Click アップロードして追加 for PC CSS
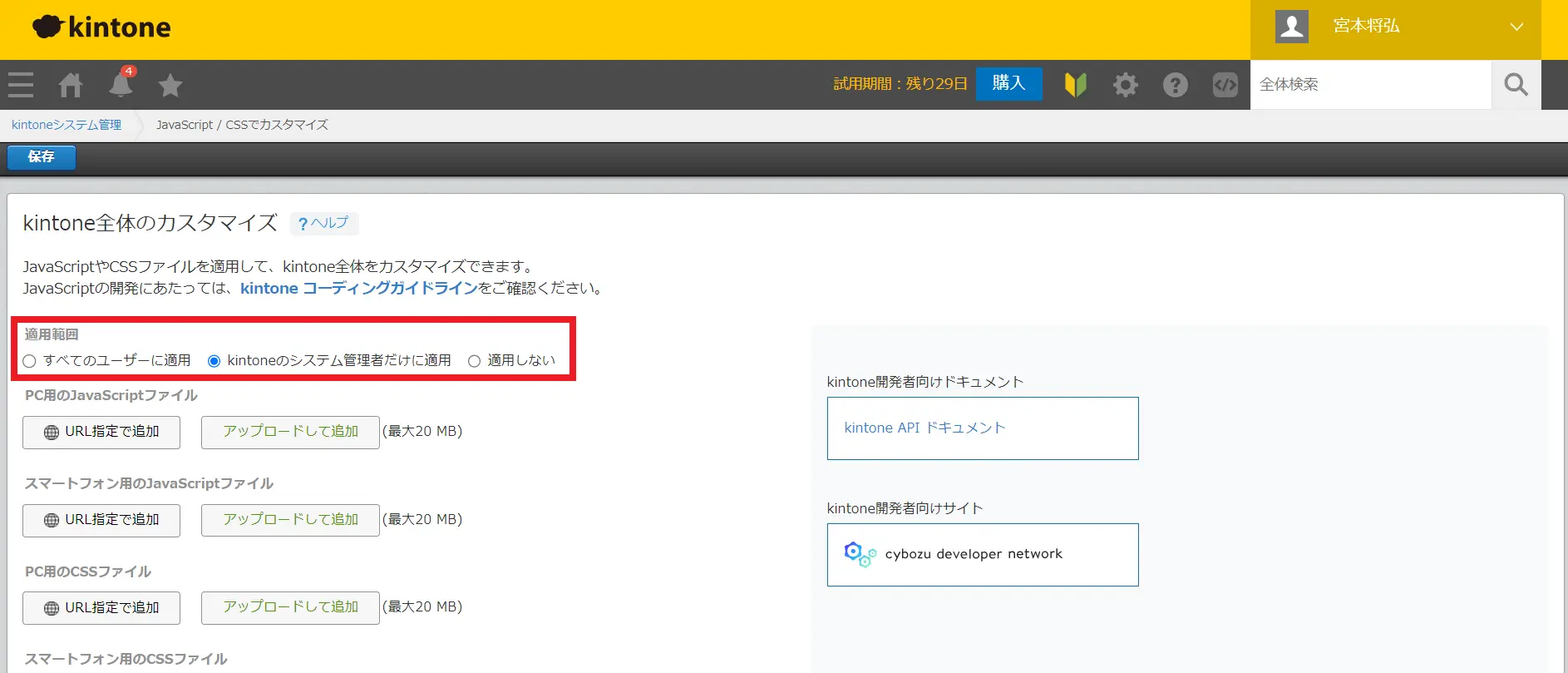 pos(290,608)
